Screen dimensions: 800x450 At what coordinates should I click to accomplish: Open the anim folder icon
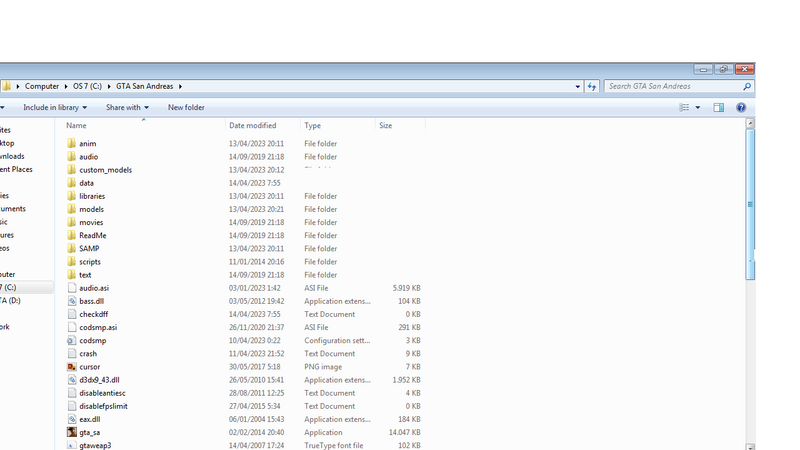(71, 143)
